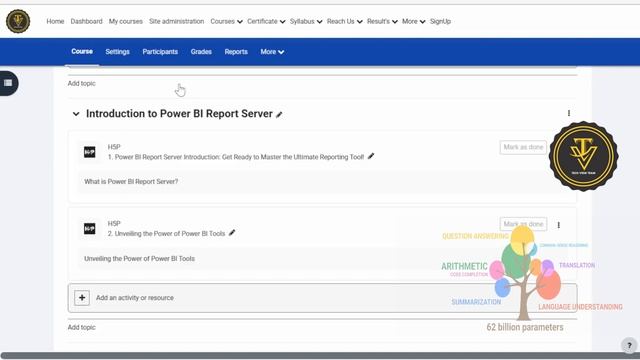640x360 pixels.
Task: Edit the Introduction to Power BI Report Server section title with its pencil
Action: pos(279,115)
